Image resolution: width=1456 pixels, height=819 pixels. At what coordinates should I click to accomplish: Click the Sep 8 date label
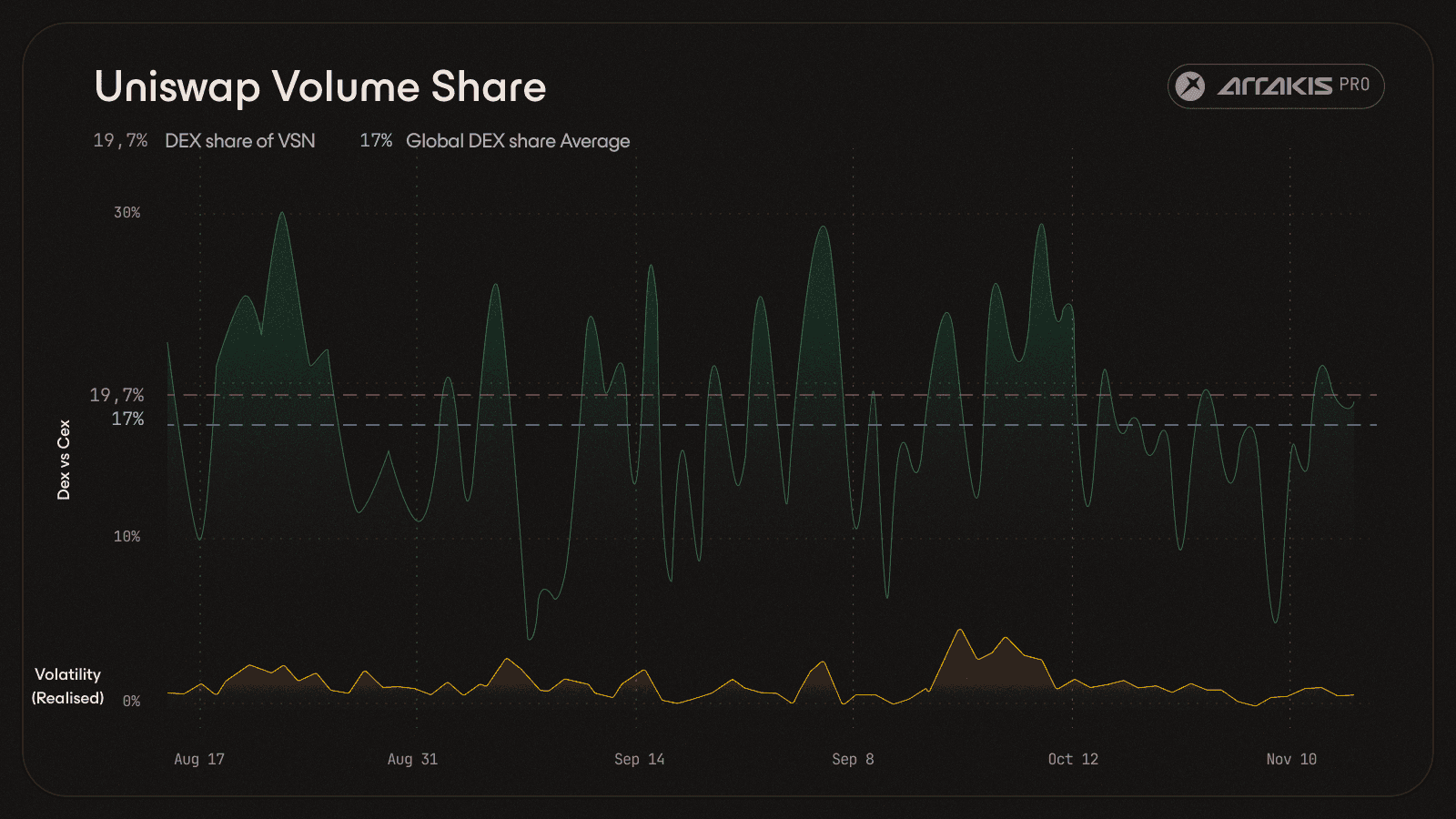[853, 759]
